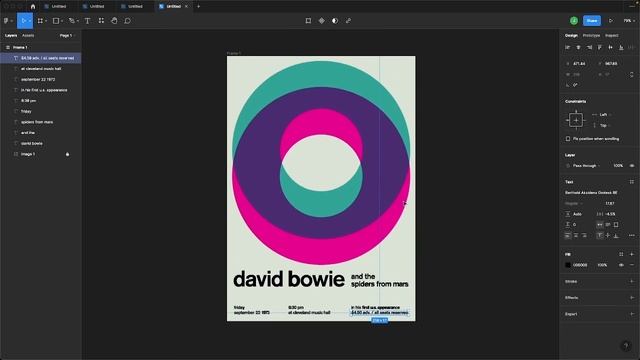640x360 pixels.
Task: Click the Edit object icon in top toolbar
Action: point(308,21)
